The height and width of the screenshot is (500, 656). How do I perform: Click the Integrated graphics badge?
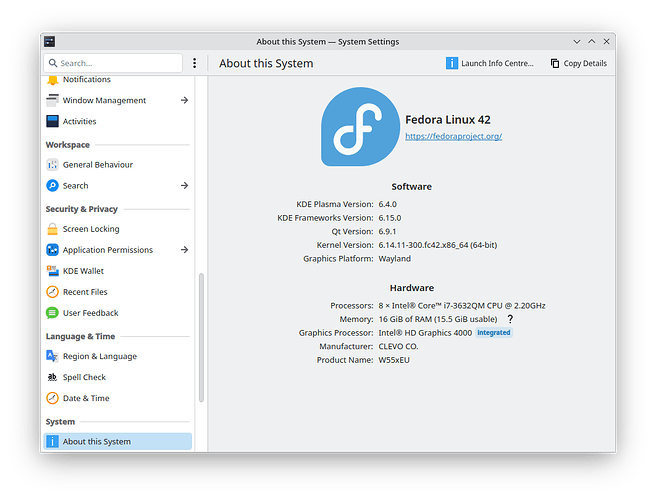tap(494, 333)
